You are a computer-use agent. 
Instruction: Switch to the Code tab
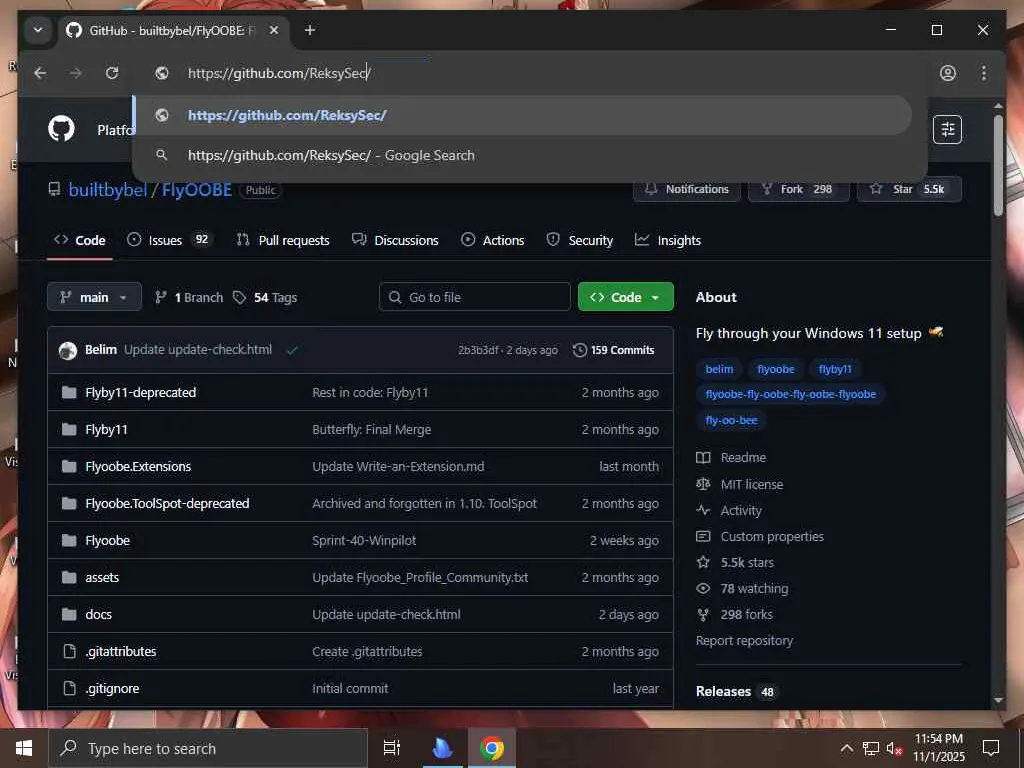80,240
